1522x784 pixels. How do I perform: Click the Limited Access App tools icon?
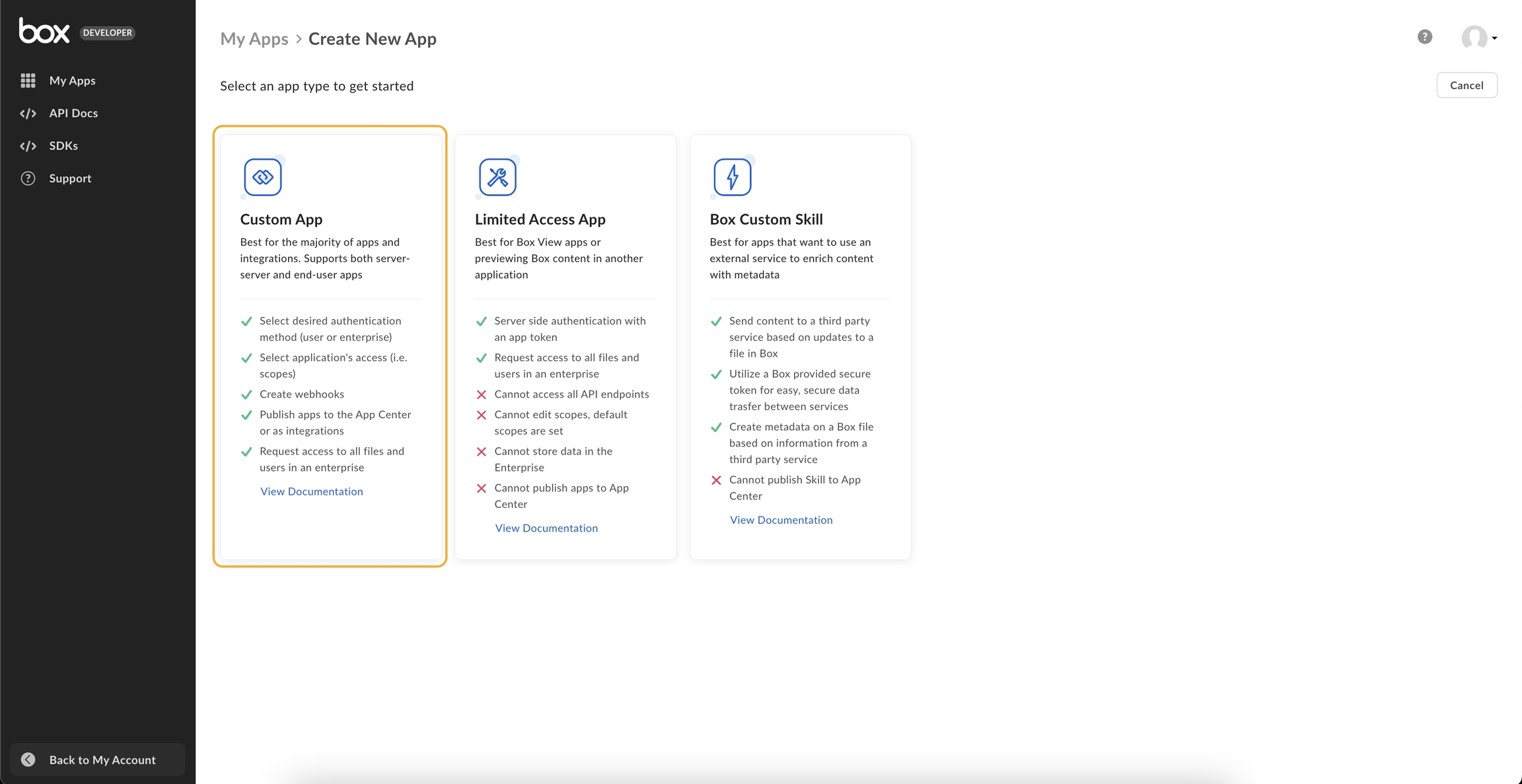497,177
